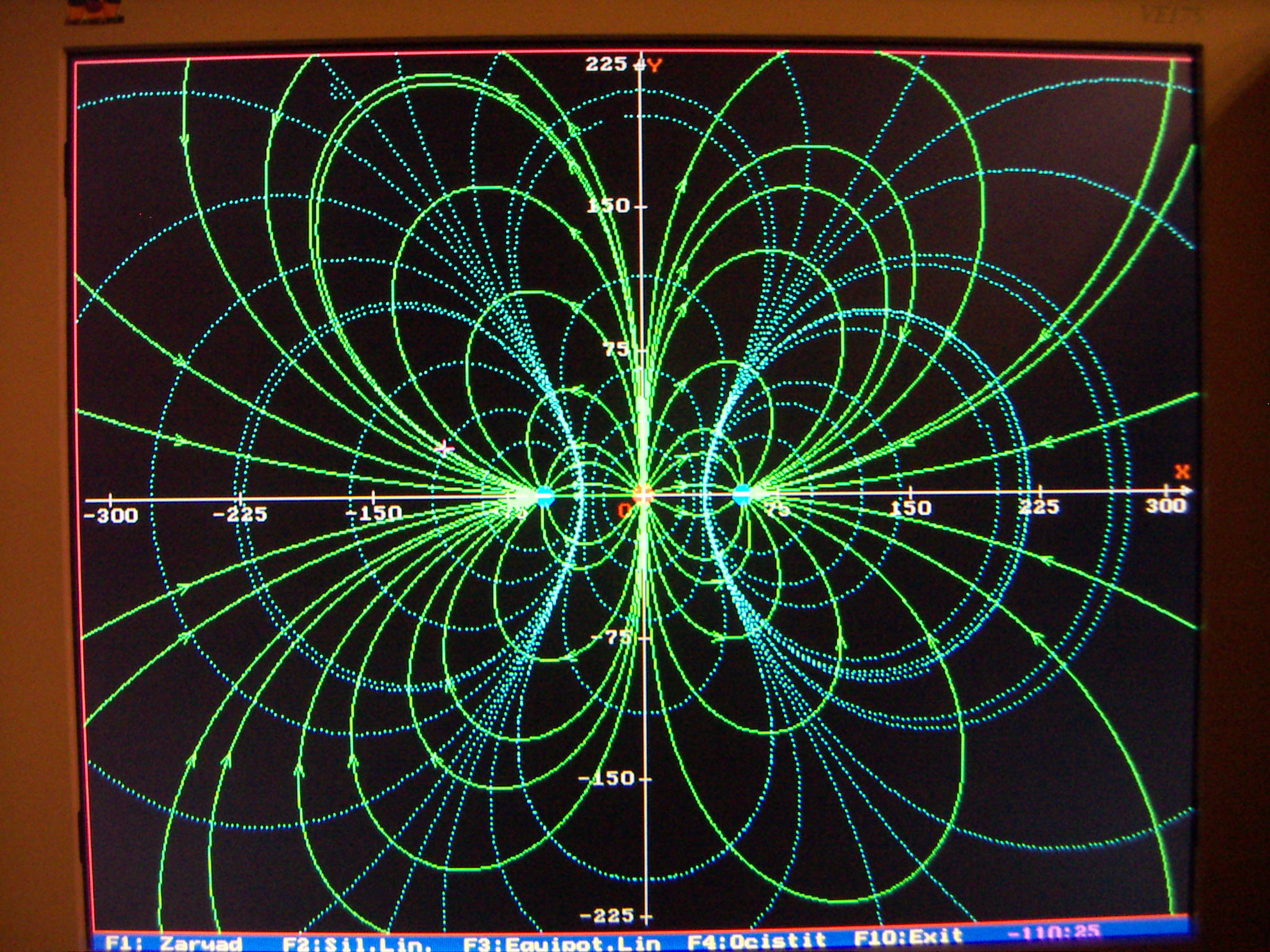Select the red positive charge at origin

[643, 495]
